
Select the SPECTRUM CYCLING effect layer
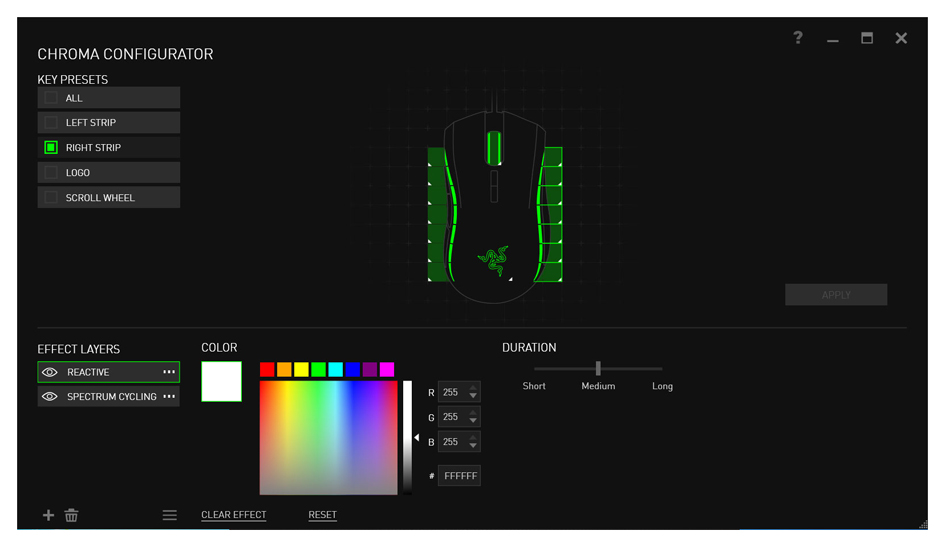108,396
